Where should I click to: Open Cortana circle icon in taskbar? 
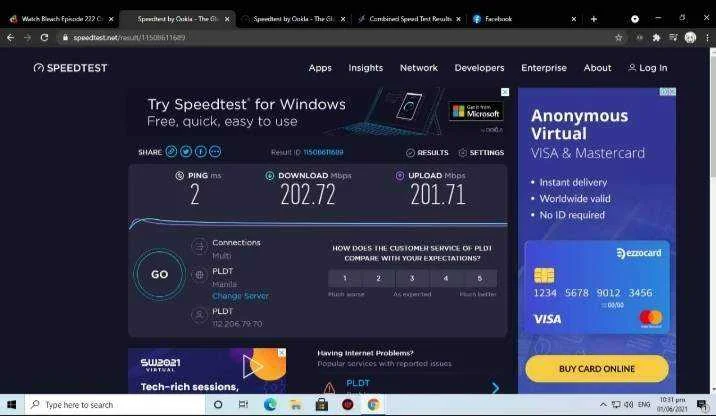click(218, 405)
